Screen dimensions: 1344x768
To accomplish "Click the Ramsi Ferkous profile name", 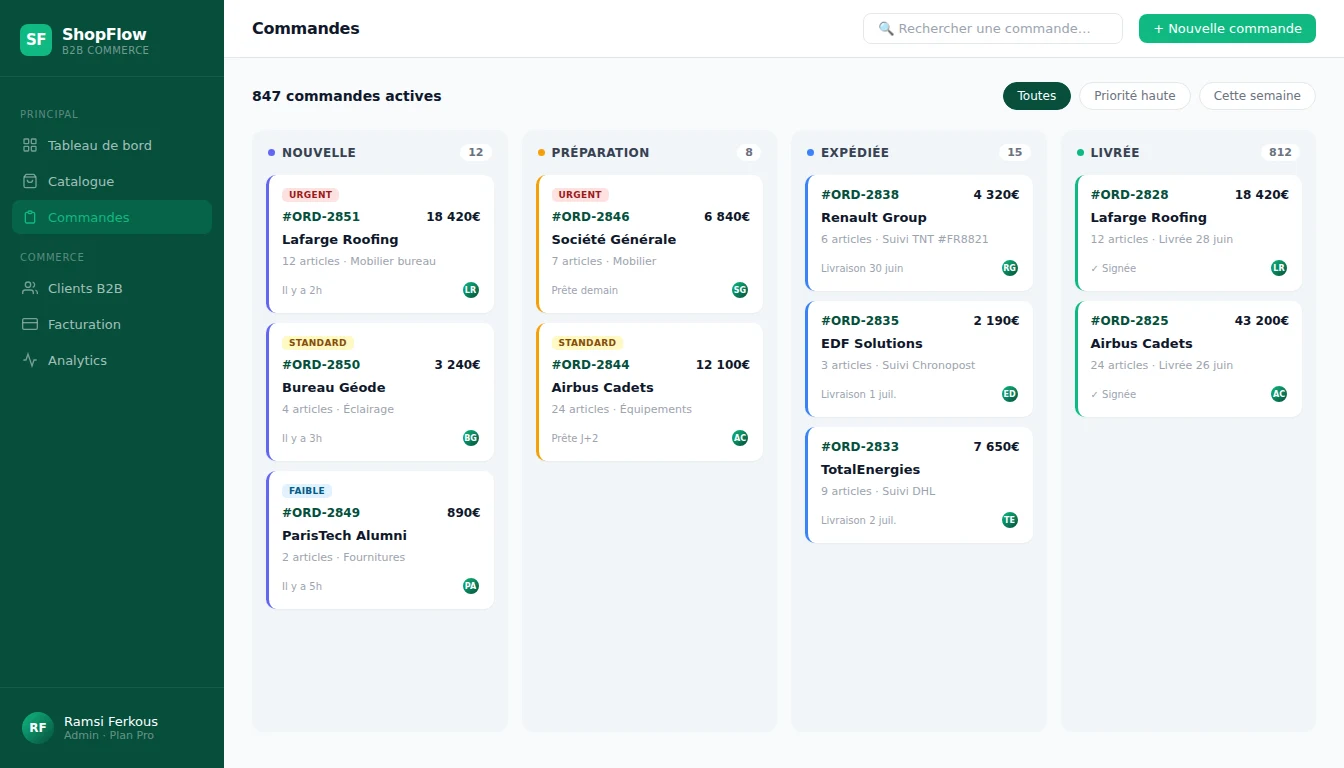I will (111, 721).
